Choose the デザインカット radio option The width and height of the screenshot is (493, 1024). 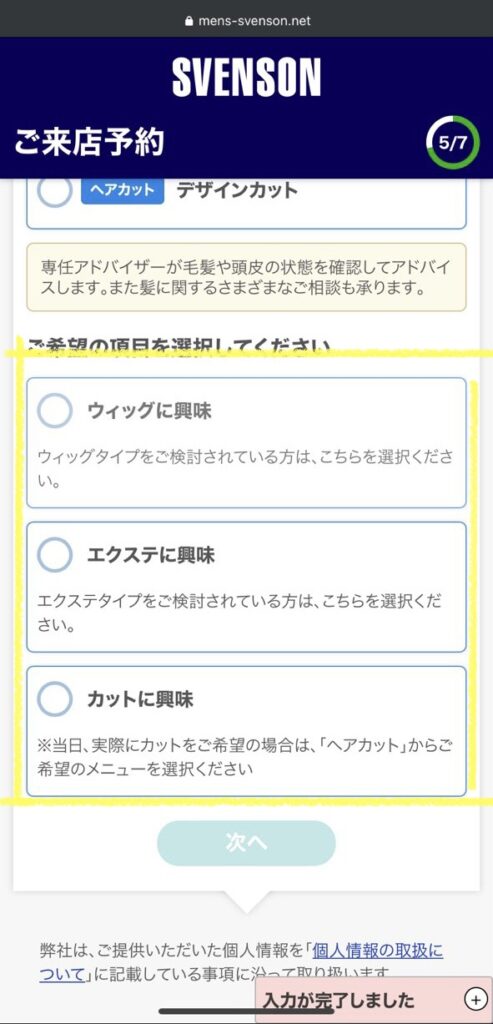(54, 191)
